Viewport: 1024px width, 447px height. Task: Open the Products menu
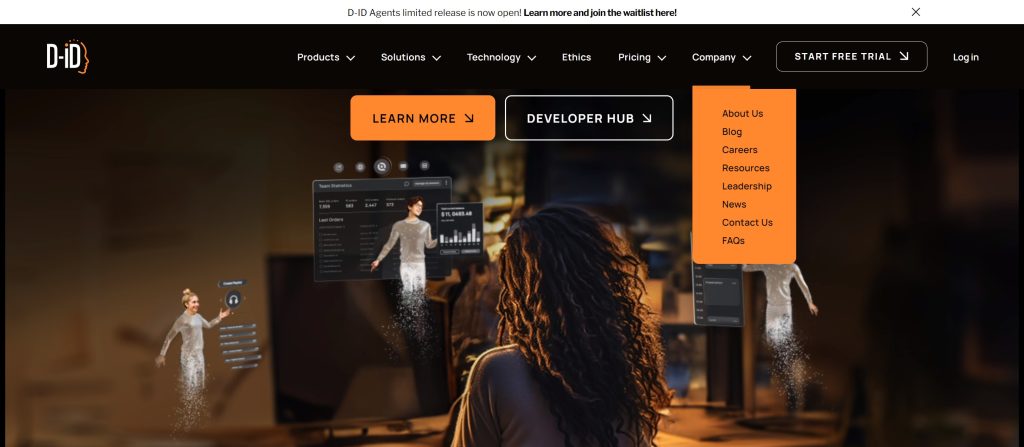tap(318, 57)
